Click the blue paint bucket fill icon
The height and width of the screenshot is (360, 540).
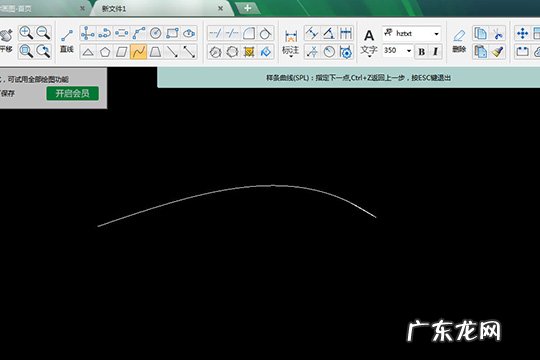266,52
